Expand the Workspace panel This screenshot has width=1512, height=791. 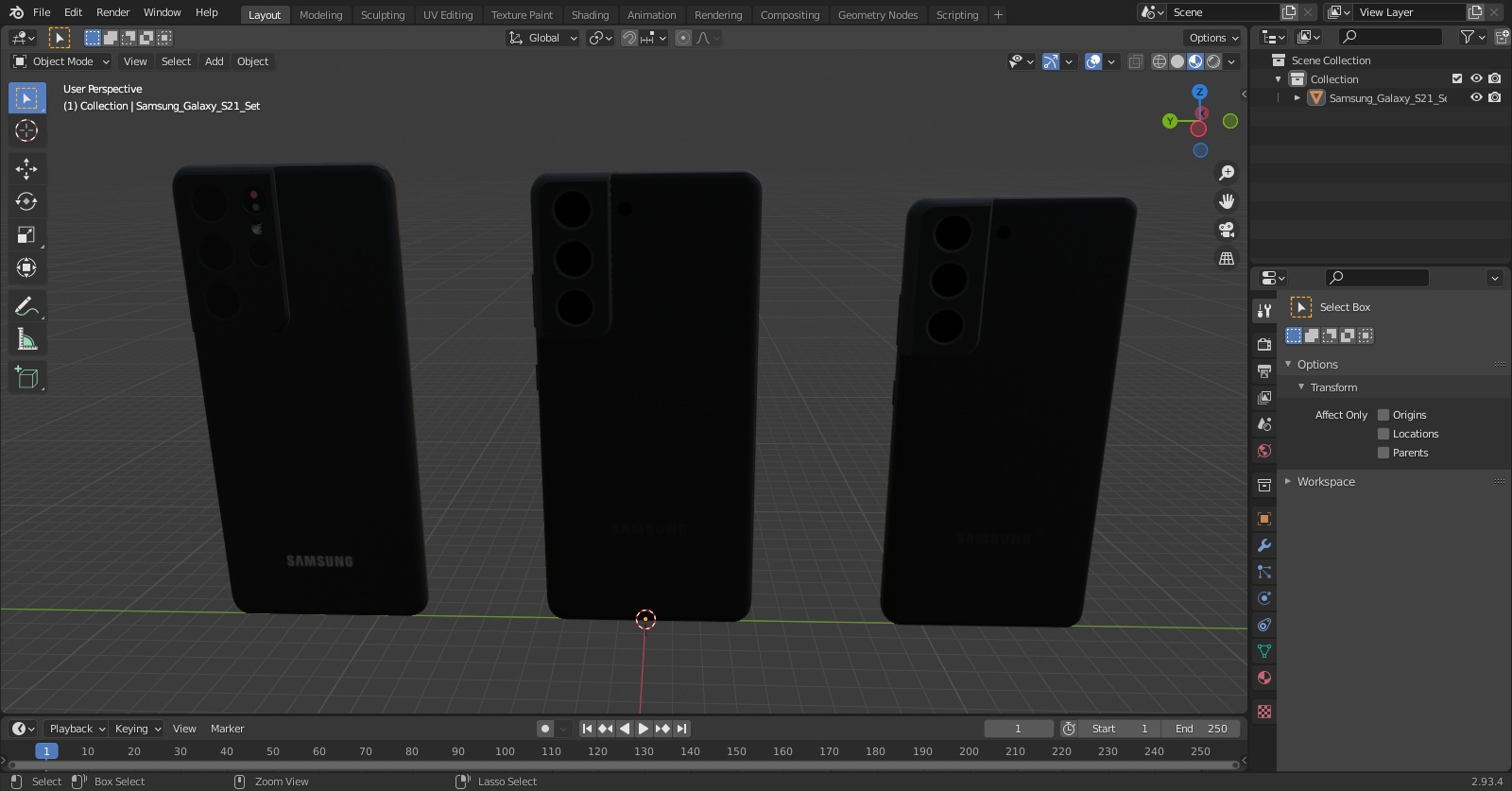[1288, 481]
